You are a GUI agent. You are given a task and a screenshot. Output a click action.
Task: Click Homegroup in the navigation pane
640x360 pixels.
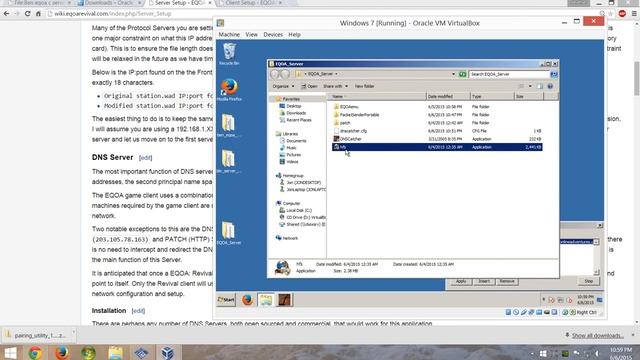292,176
